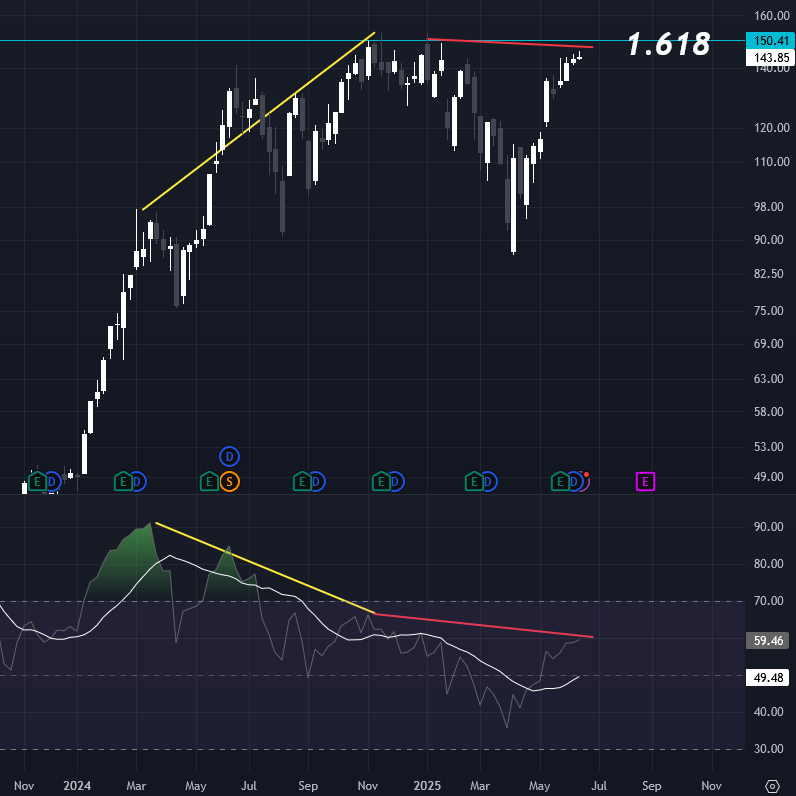Click the 110.00 price axis label

(x=772, y=162)
